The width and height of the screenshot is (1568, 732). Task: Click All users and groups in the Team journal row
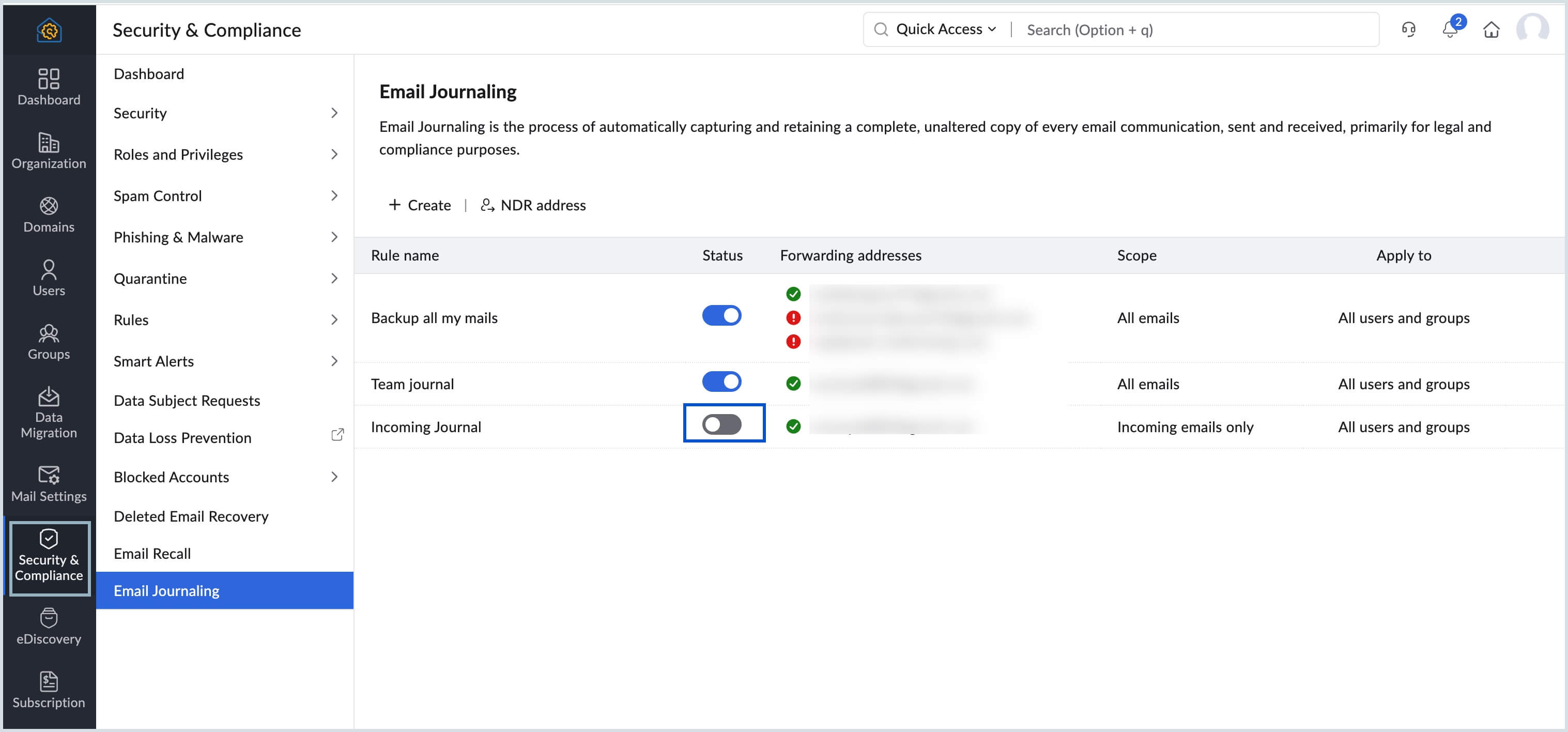click(x=1404, y=384)
